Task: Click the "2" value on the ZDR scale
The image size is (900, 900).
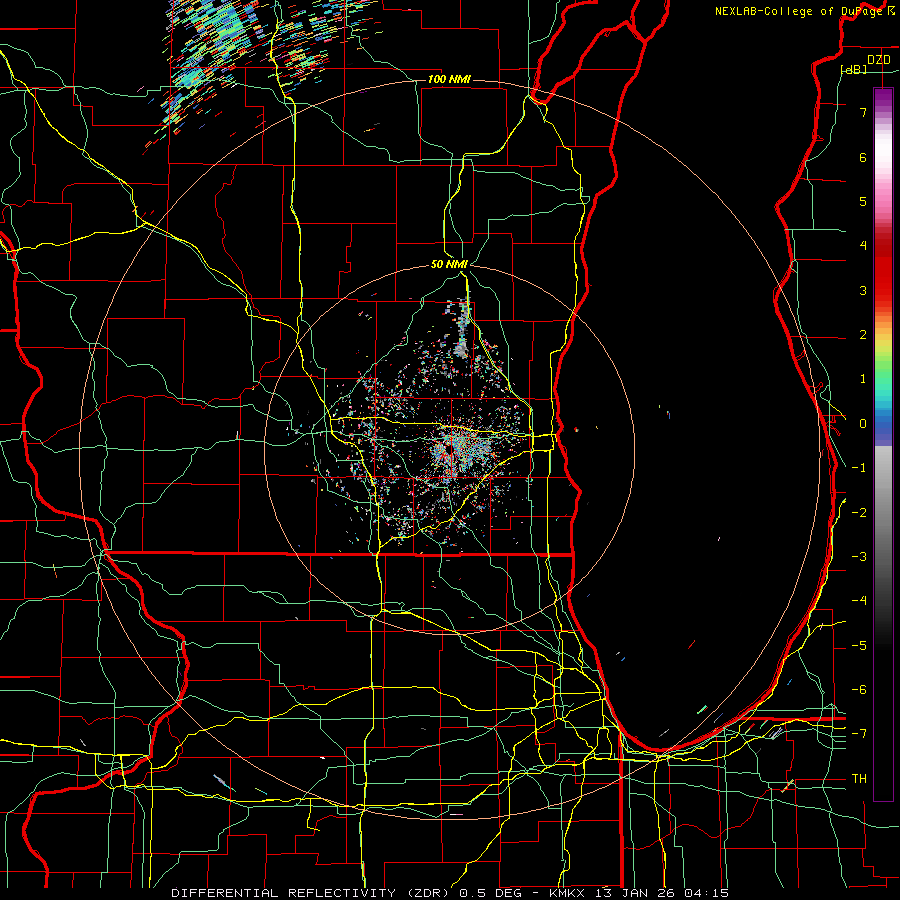Action: tap(863, 335)
